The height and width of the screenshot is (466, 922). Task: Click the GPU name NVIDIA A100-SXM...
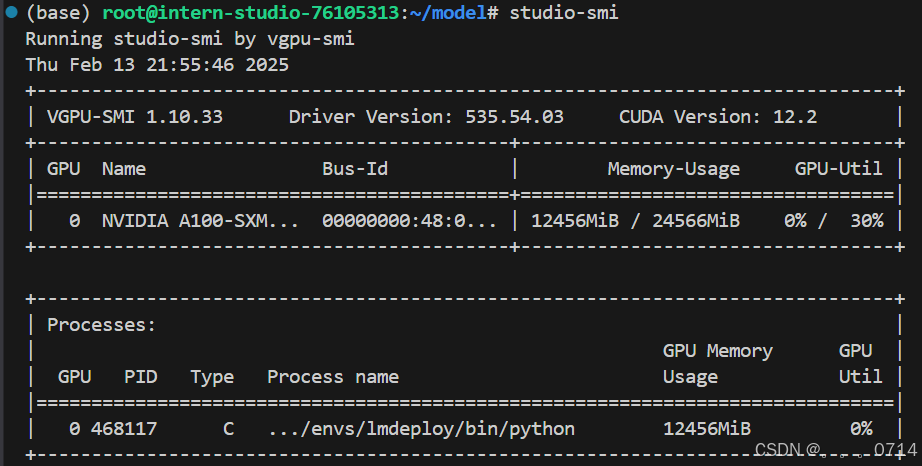[x=200, y=220]
